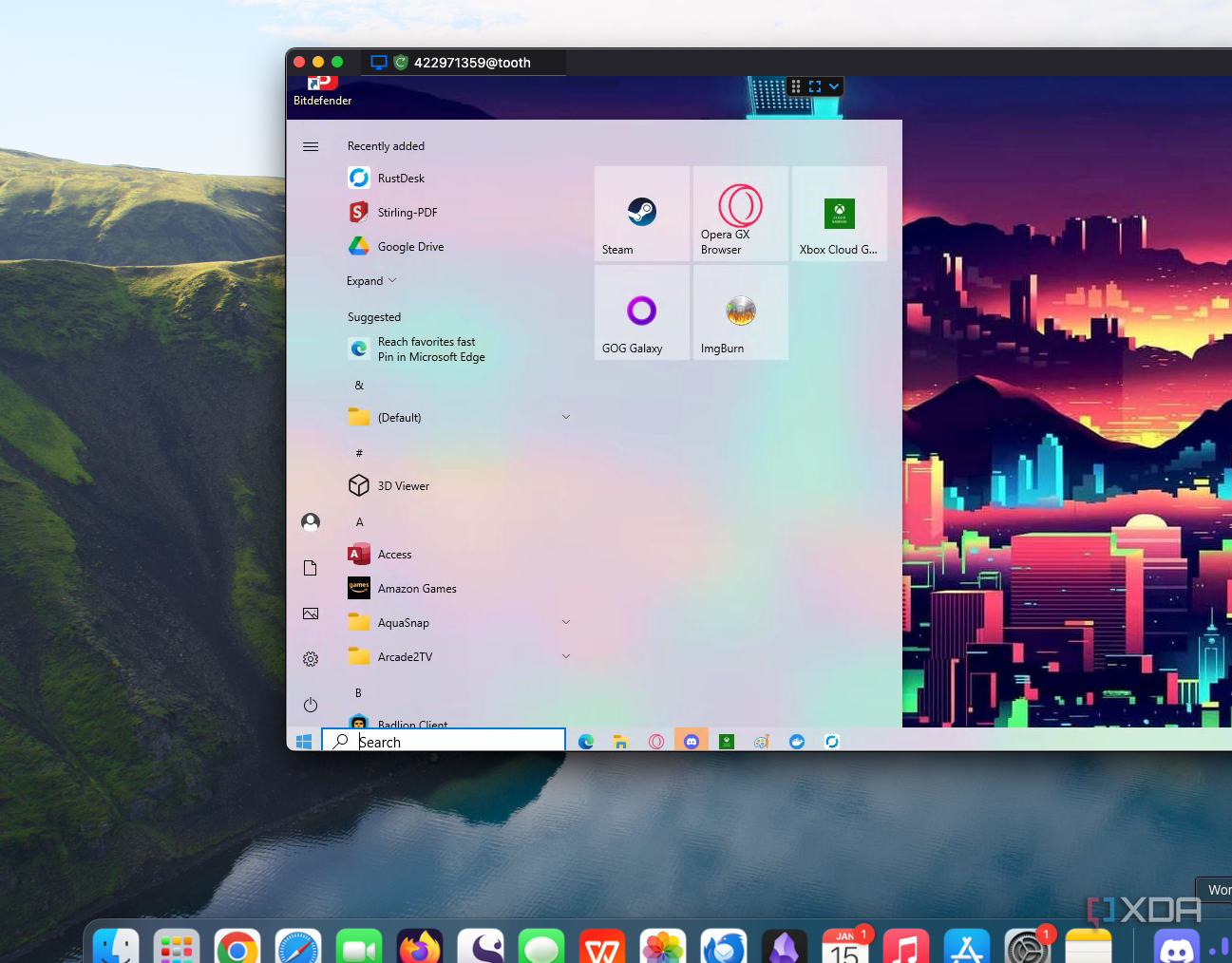
Task: Open Google Drive in Recently added
Action: [x=460, y=247]
